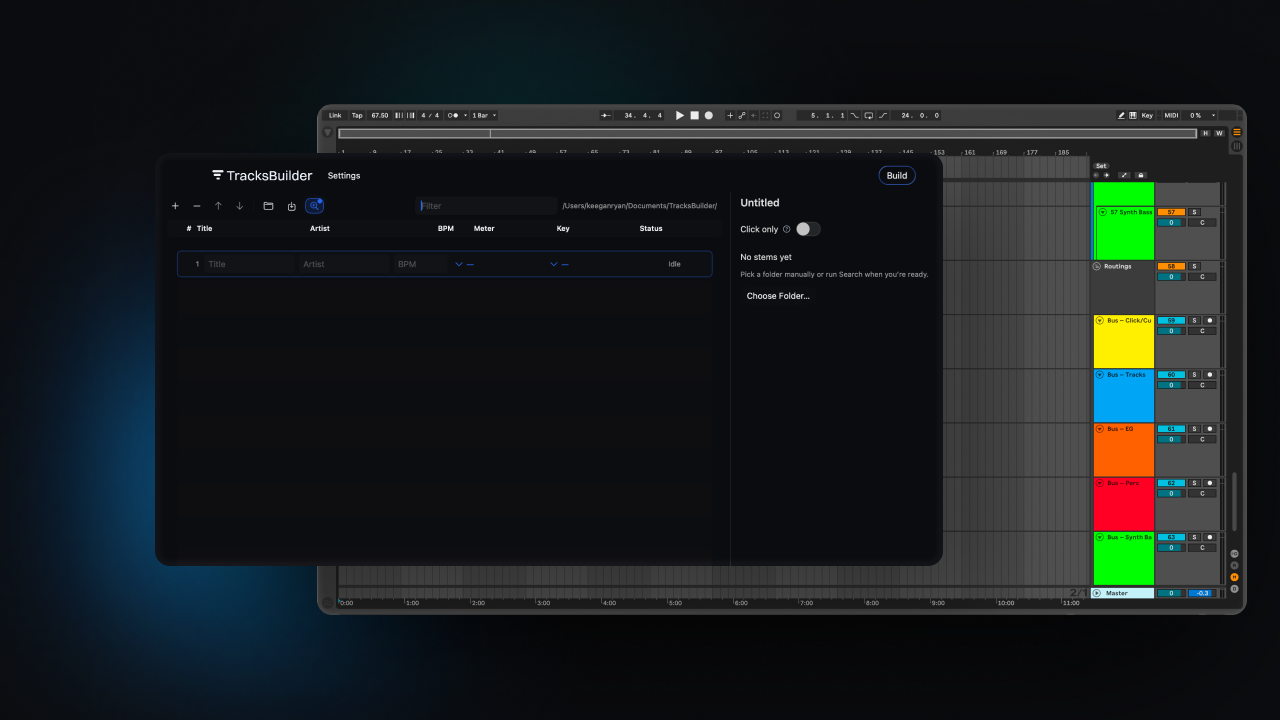The width and height of the screenshot is (1280, 720).
Task: Click the add track plus icon
Action: click(175, 206)
